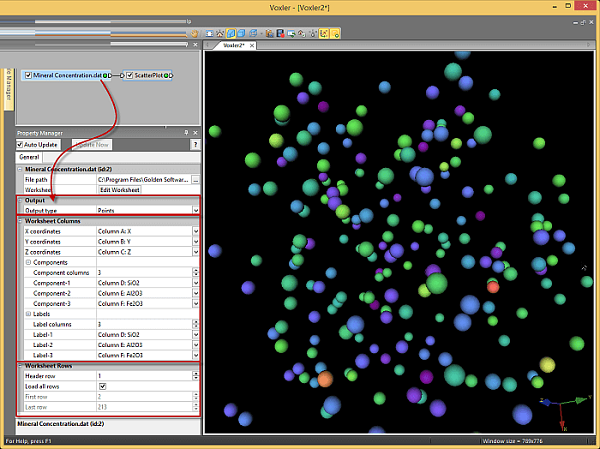Switch to the Voxler2* viewer tab
The width and height of the screenshot is (600, 449).
234,46
